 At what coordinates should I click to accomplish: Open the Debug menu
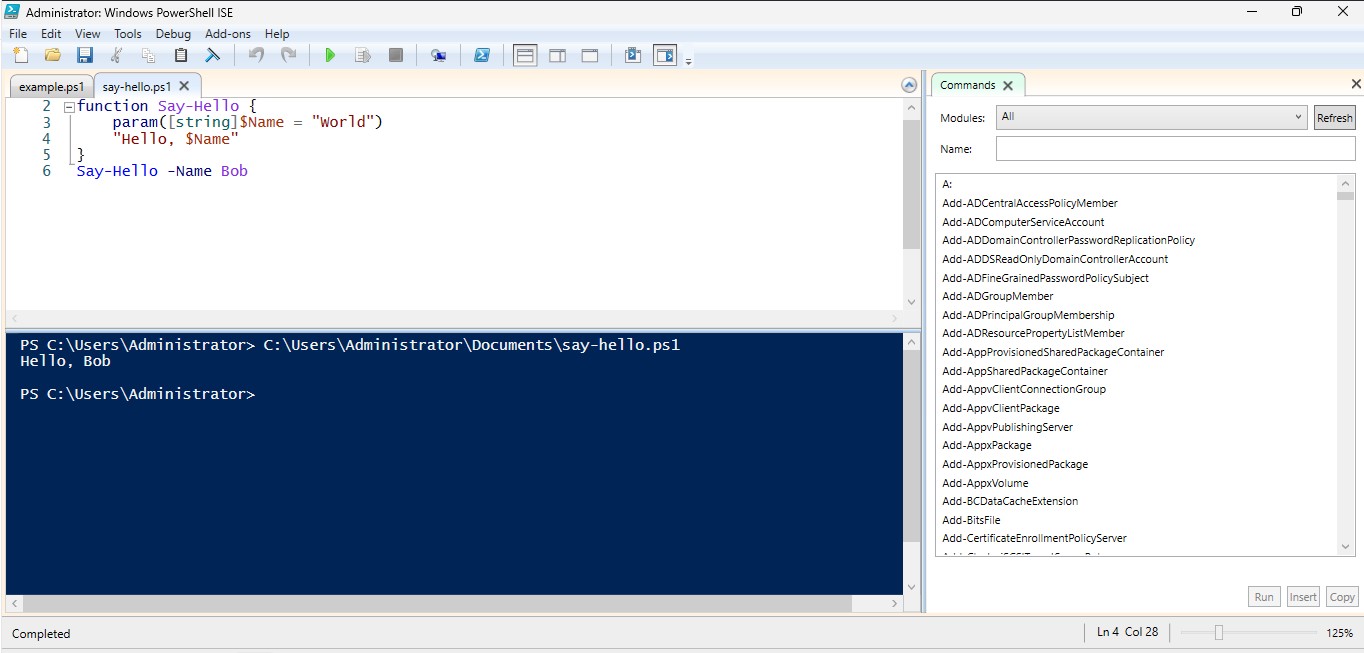(173, 34)
